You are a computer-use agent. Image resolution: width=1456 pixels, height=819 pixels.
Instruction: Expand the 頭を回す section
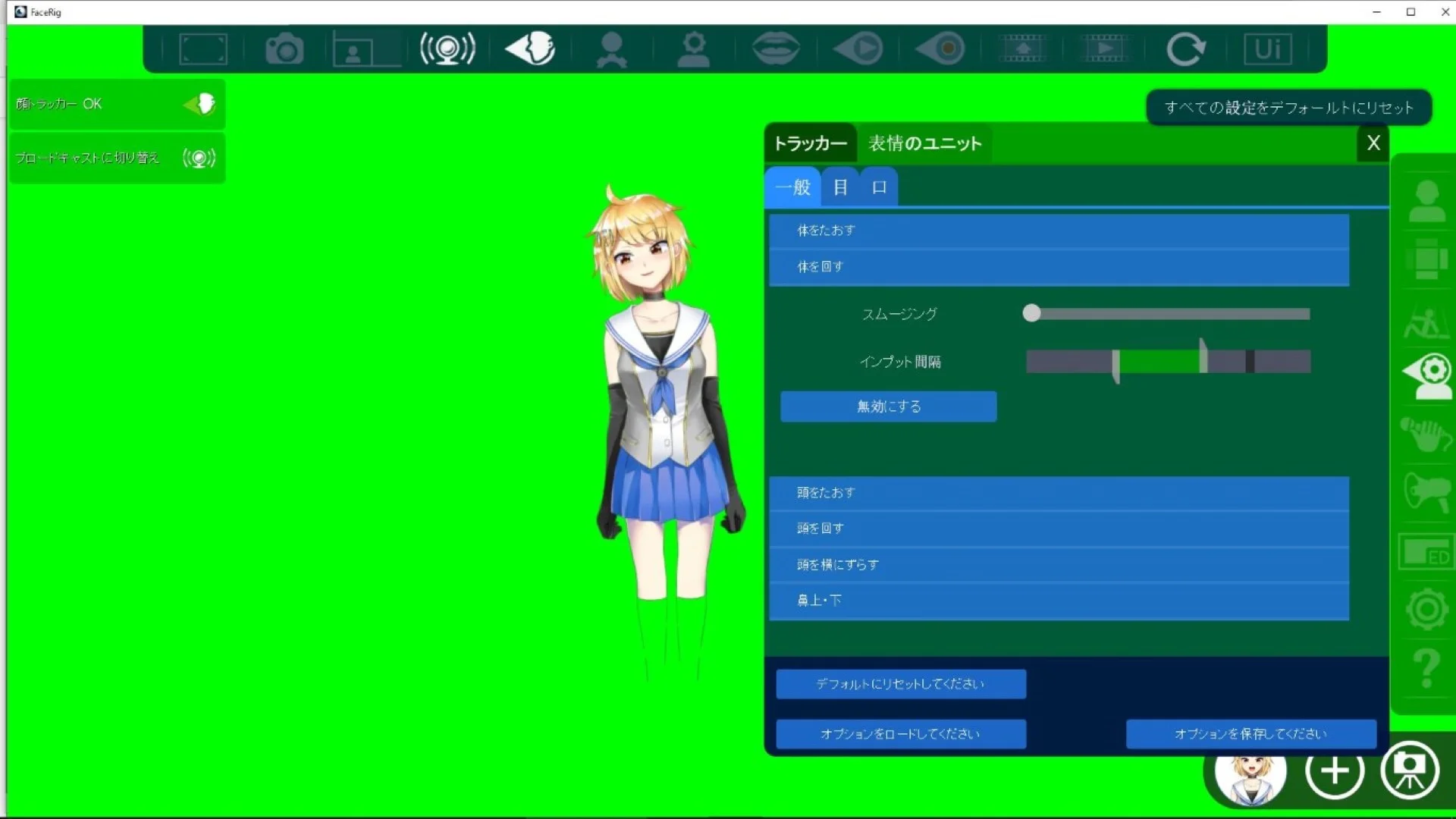(x=1059, y=528)
